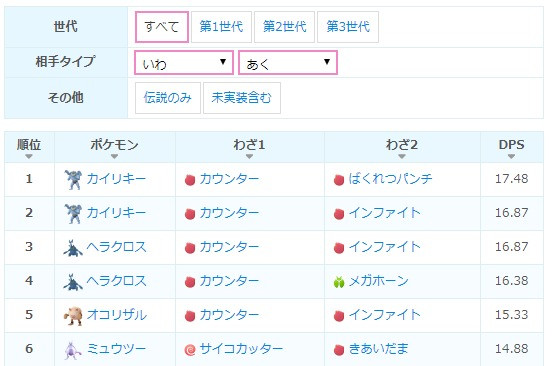Sort by the 順位 column header
This screenshot has height=366, width=552.
coord(29,147)
